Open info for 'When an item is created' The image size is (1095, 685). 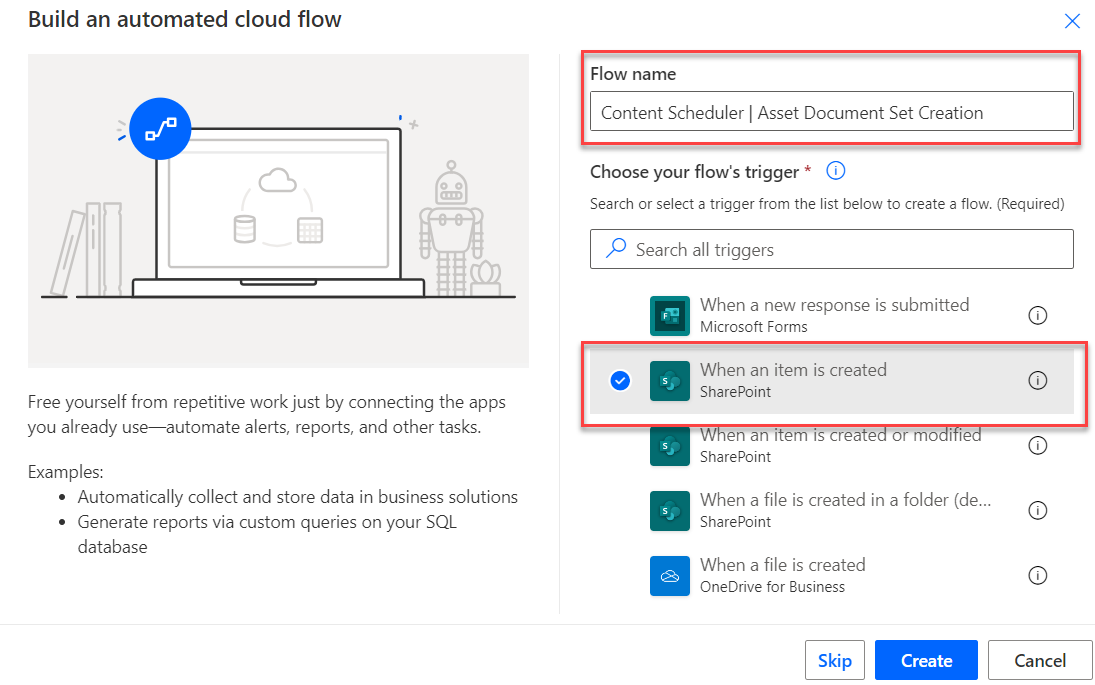[x=1037, y=380]
